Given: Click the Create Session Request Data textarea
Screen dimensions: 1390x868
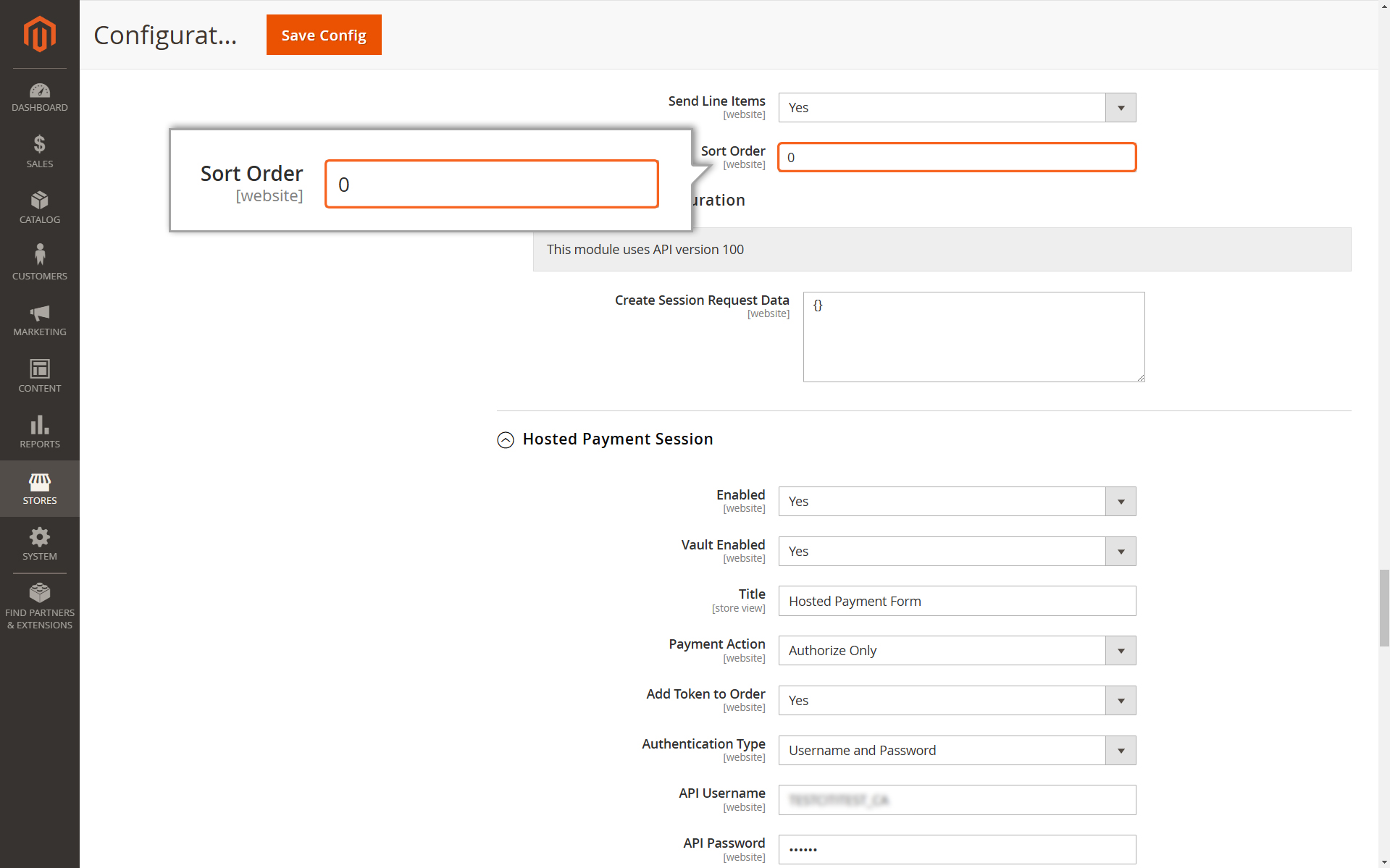Looking at the screenshot, I should tap(974, 337).
